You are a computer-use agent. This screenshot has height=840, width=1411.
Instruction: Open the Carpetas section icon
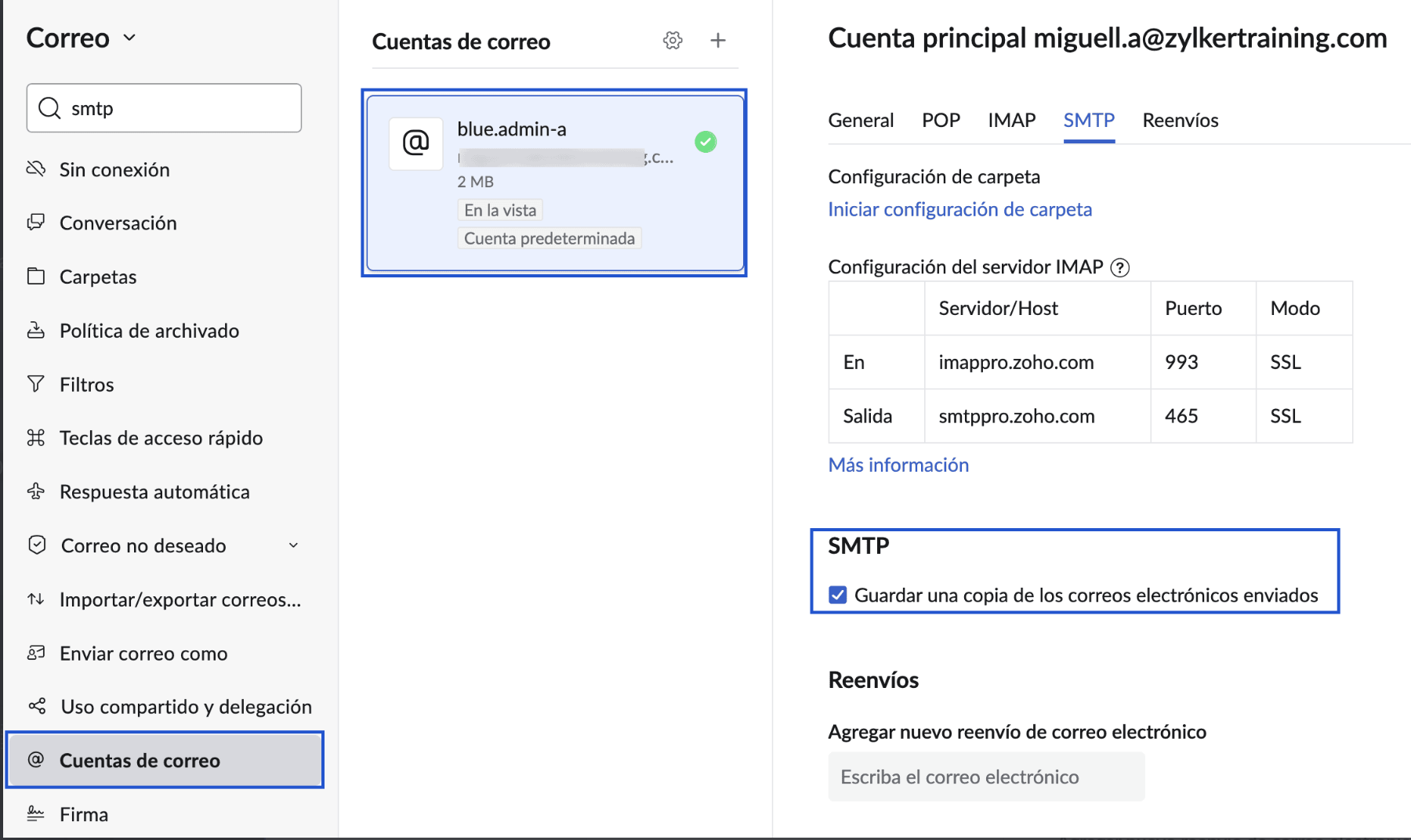pos(37,276)
